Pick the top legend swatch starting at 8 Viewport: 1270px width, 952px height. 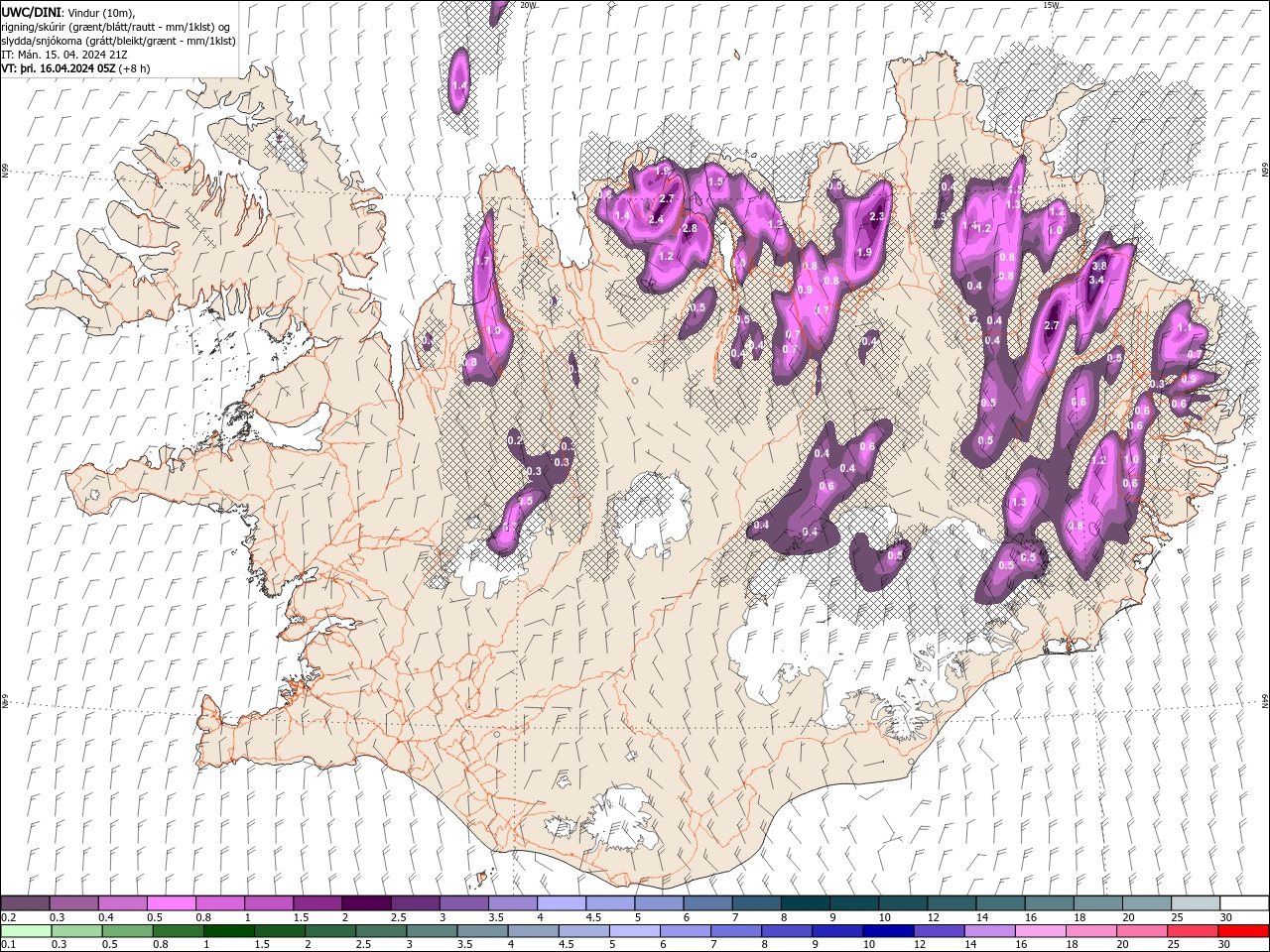[x=806, y=903]
